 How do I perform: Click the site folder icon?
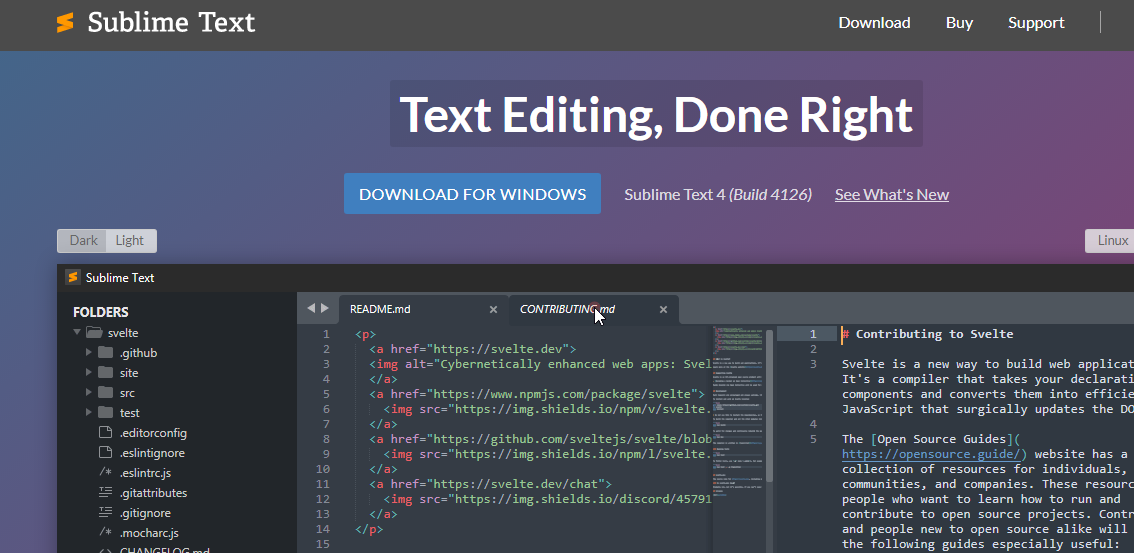pyautogui.click(x=106, y=373)
